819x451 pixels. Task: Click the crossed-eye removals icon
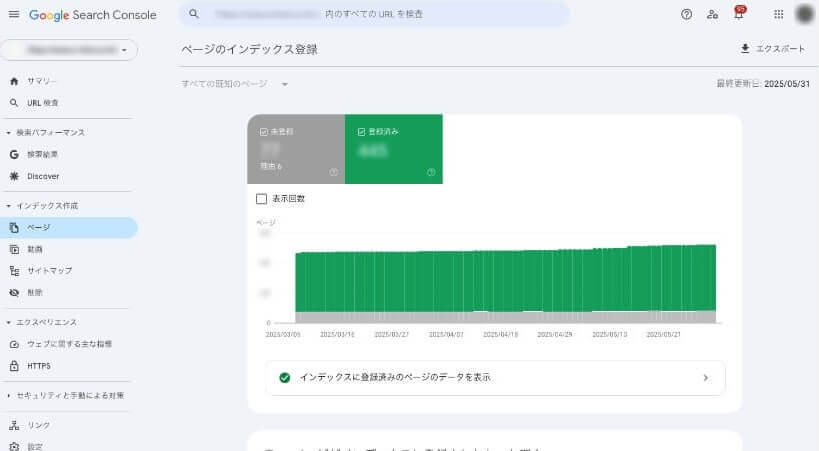click(14, 293)
